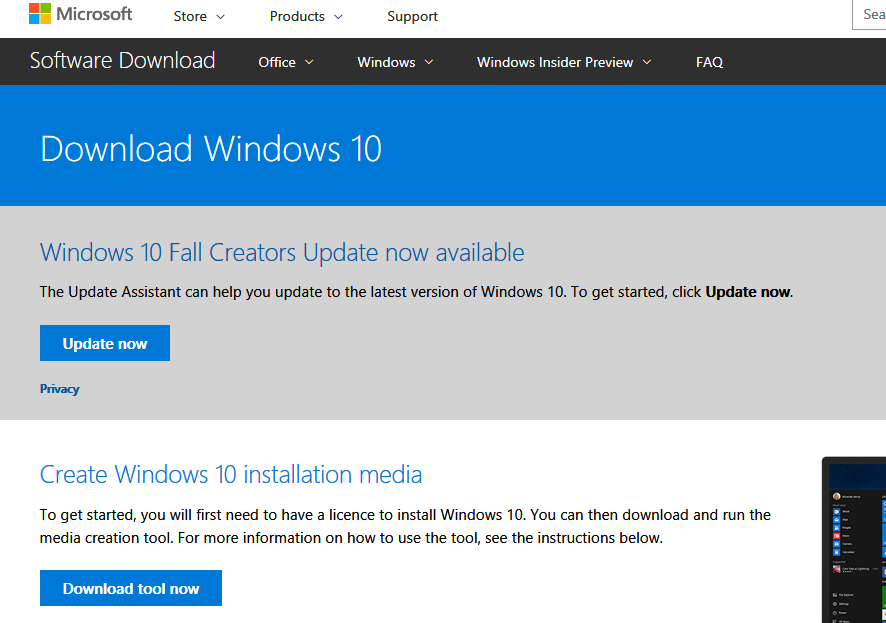This screenshot has height=623, width=886.
Task: Click the Update now button
Action: 105,343
